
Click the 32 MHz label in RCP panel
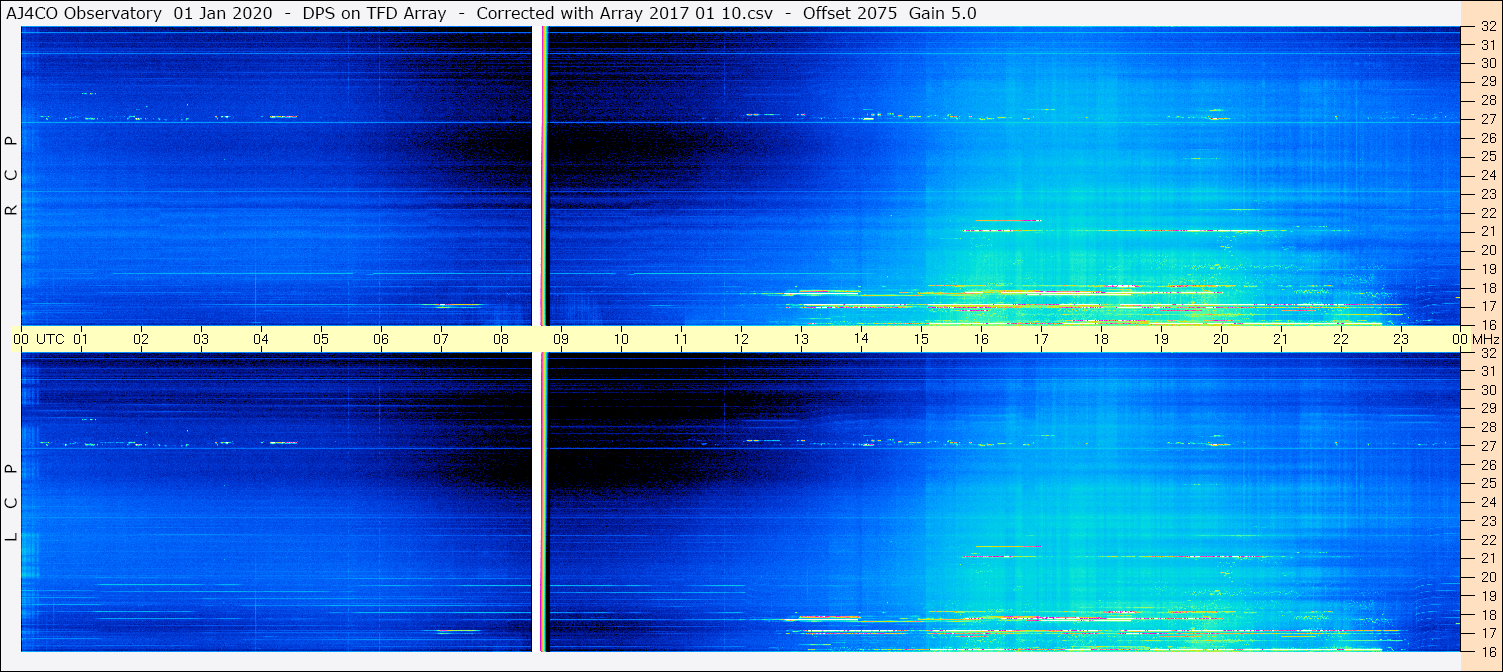[1487, 27]
